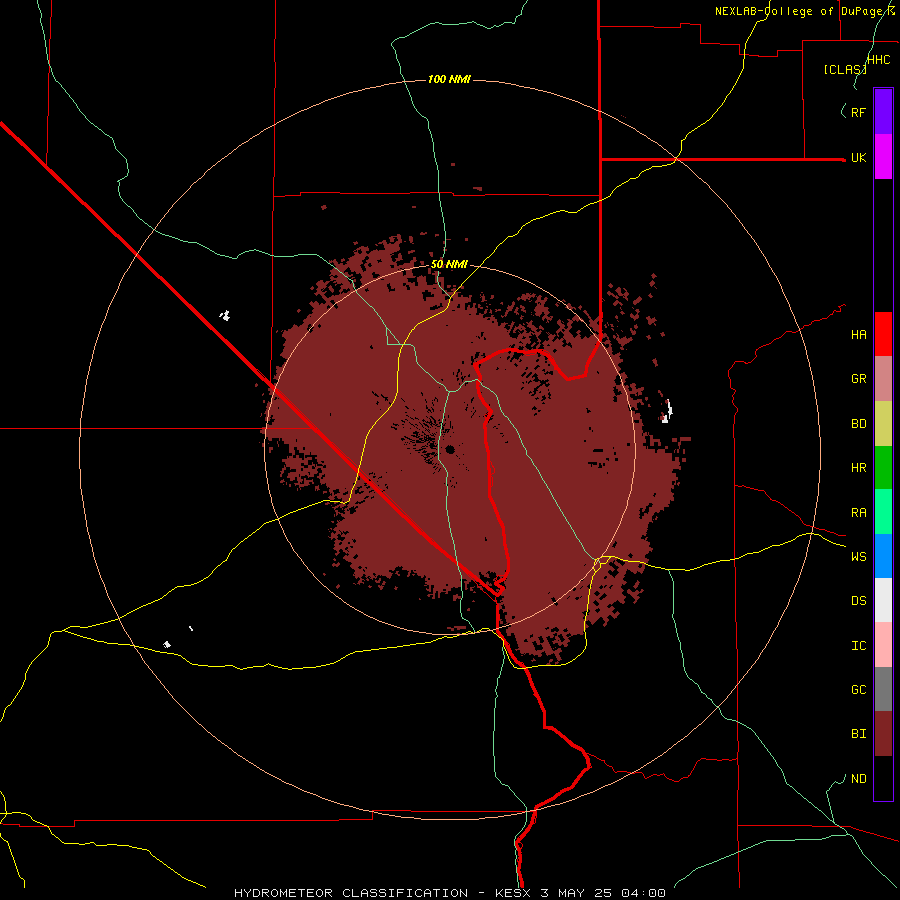Click the radar site center dot
The height and width of the screenshot is (900, 900).
click(450, 449)
